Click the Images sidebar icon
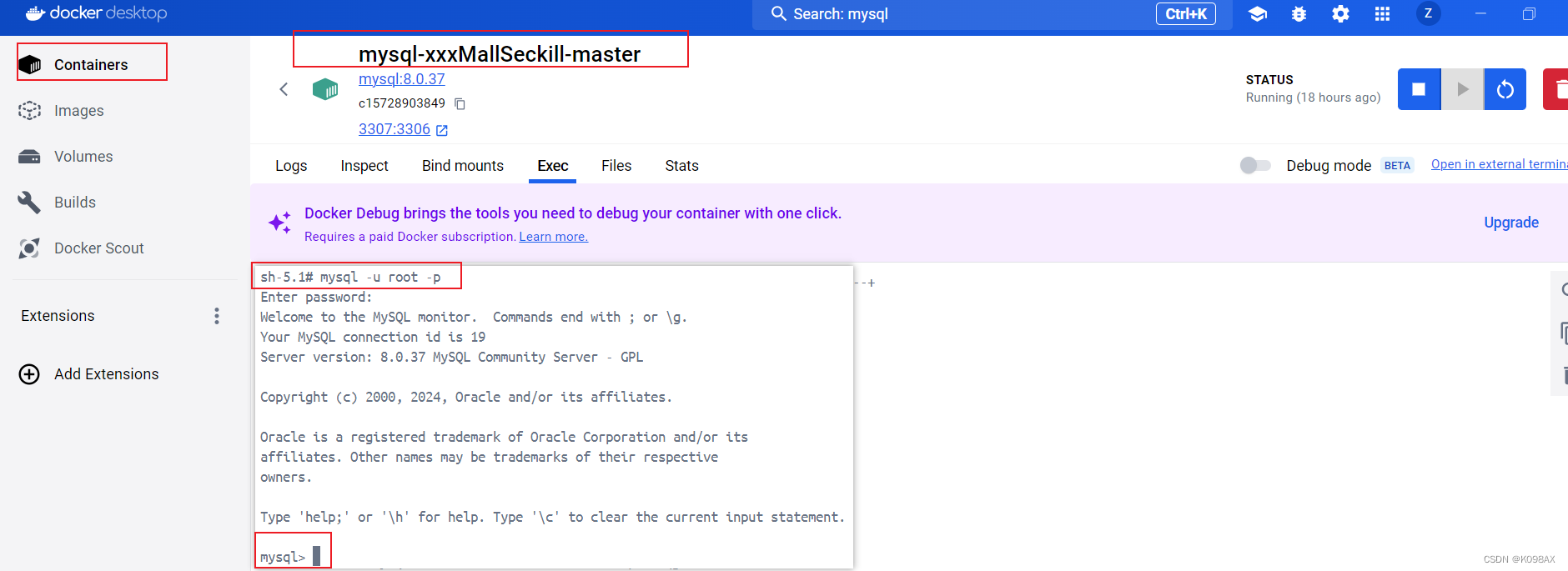Image resolution: width=1568 pixels, height=571 pixels. (x=30, y=110)
